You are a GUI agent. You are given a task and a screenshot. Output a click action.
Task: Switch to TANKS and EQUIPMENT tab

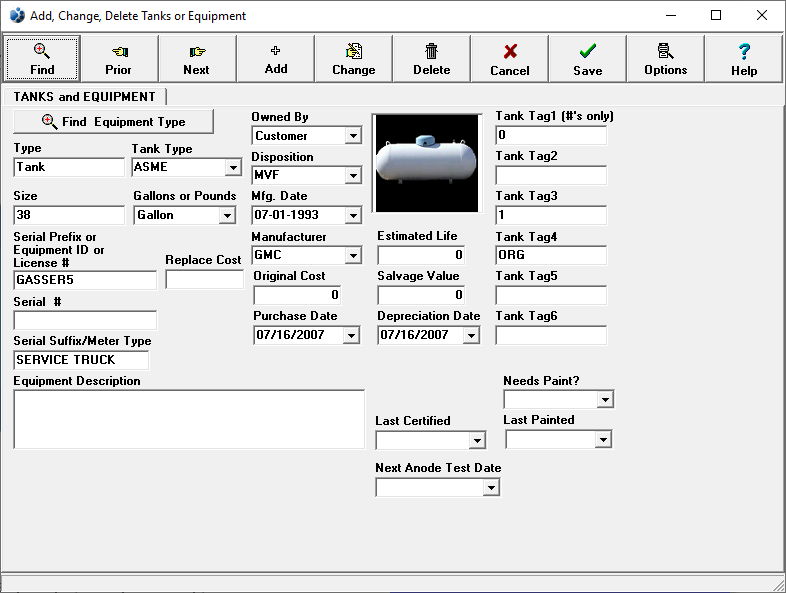[85, 97]
